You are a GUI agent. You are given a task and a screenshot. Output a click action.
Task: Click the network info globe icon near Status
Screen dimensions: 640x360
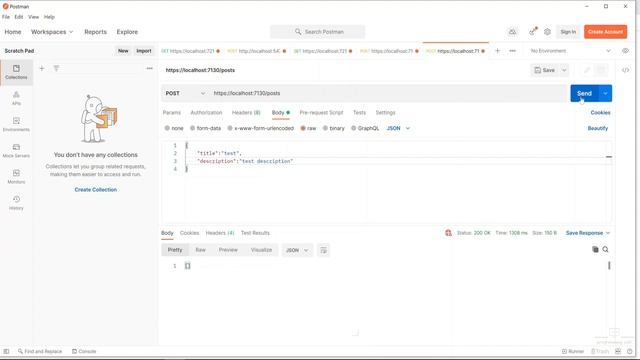click(x=448, y=233)
